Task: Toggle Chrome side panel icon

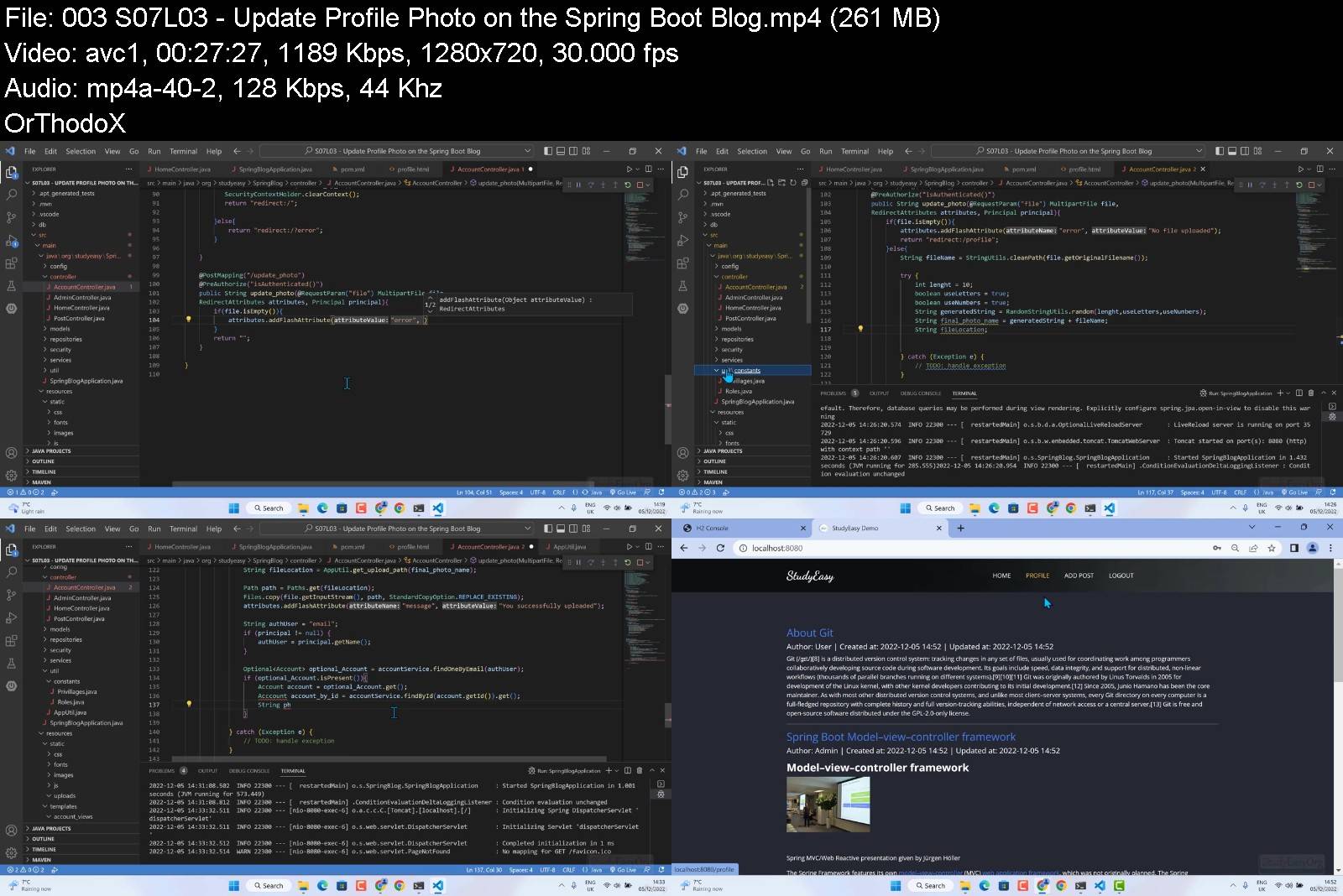Action: (x=1294, y=548)
